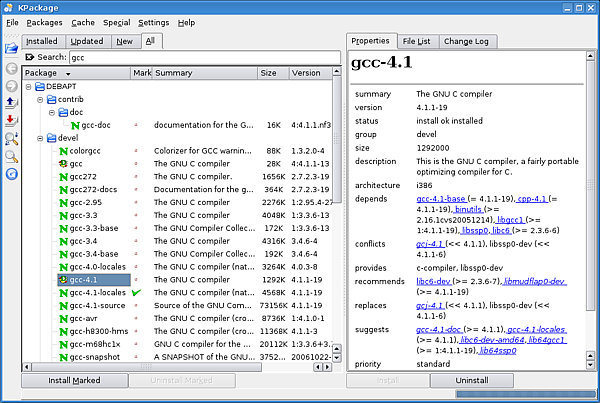The width and height of the screenshot is (600, 403).
Task: Click the expand tree (blue up arrow) icon
Action: point(11,101)
